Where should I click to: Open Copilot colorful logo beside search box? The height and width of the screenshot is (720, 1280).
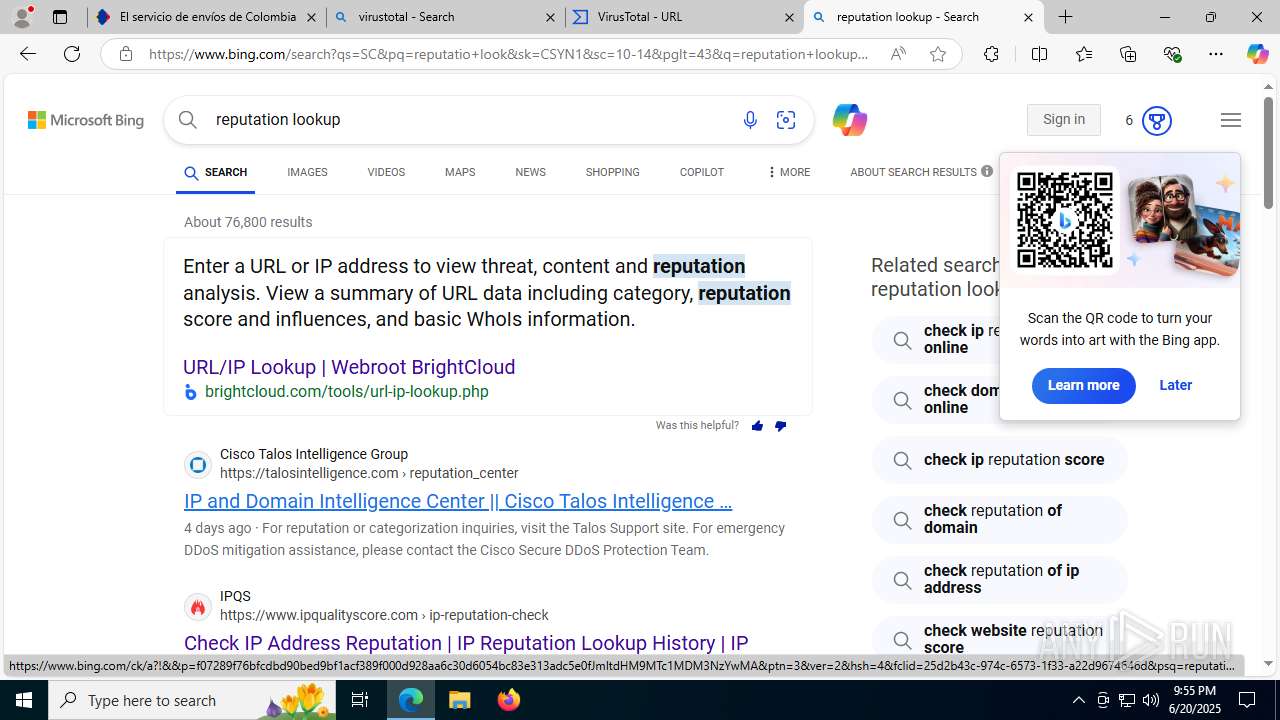coord(849,120)
